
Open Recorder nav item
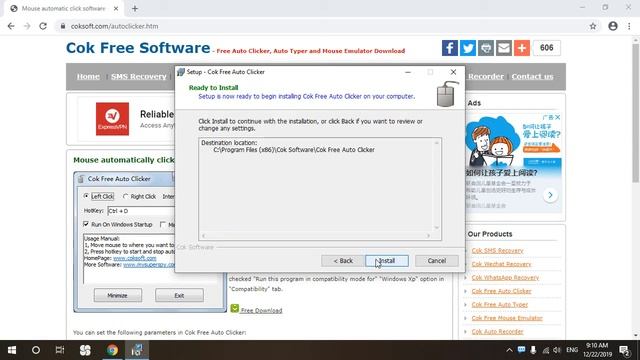[x=486, y=76]
